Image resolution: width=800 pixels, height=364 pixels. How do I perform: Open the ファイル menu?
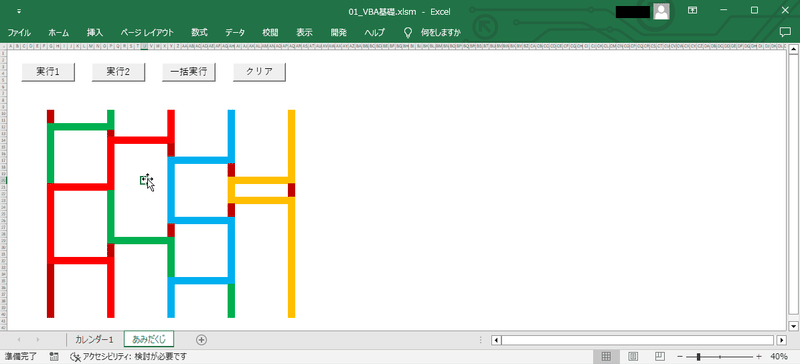pyautogui.click(x=19, y=33)
